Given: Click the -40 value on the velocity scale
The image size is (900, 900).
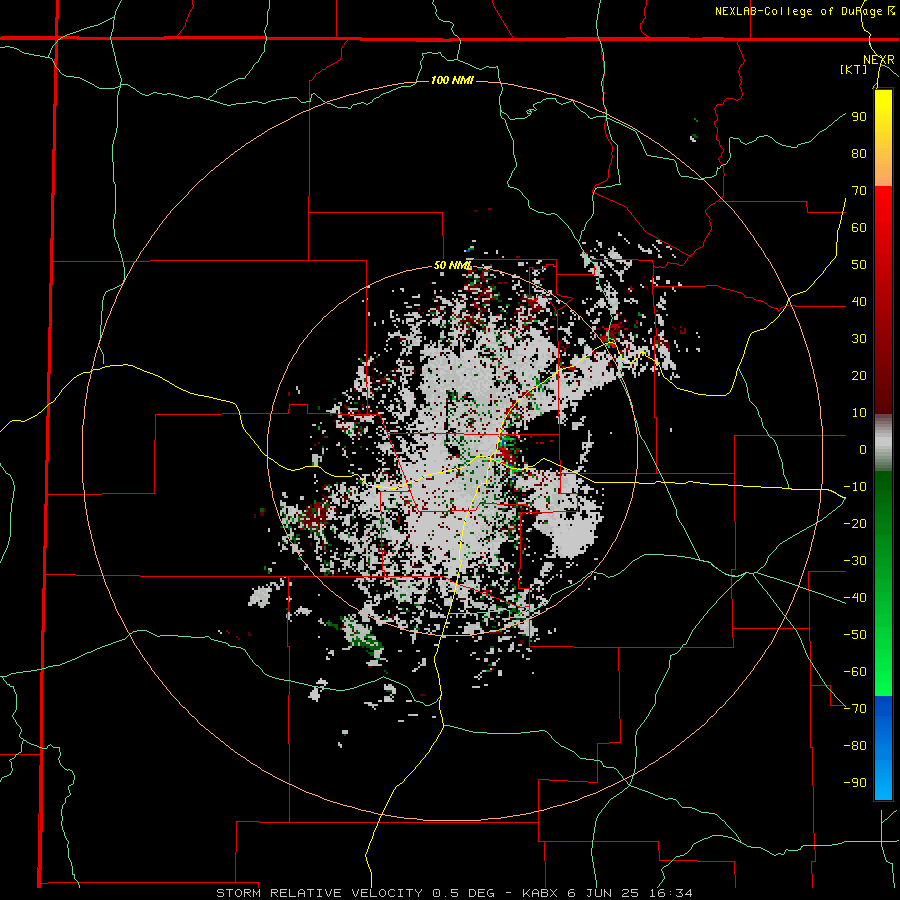Looking at the screenshot, I should pyautogui.click(x=855, y=598).
